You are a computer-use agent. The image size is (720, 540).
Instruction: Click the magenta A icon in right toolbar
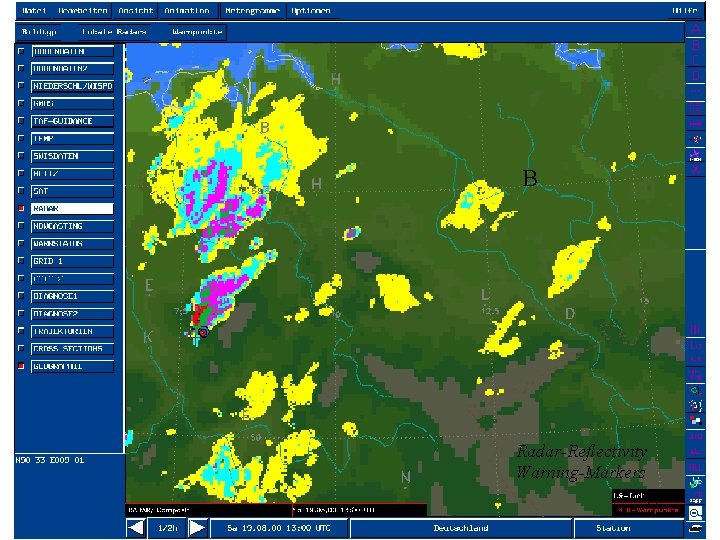click(x=696, y=29)
